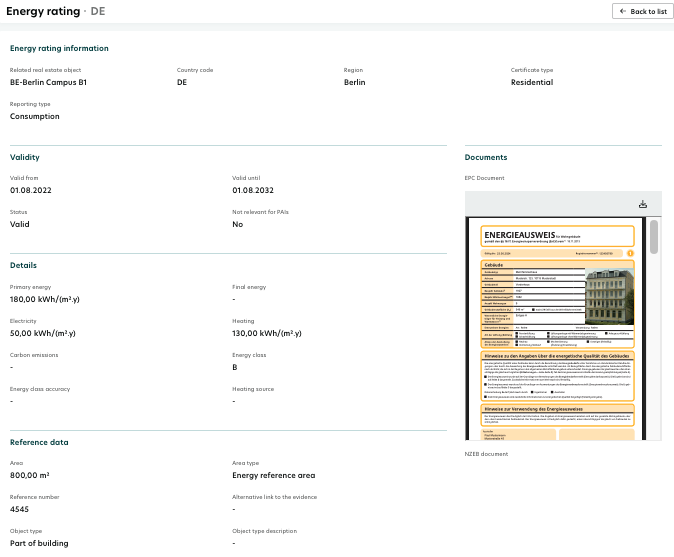Click the Back to list button

pyautogui.click(x=642, y=12)
